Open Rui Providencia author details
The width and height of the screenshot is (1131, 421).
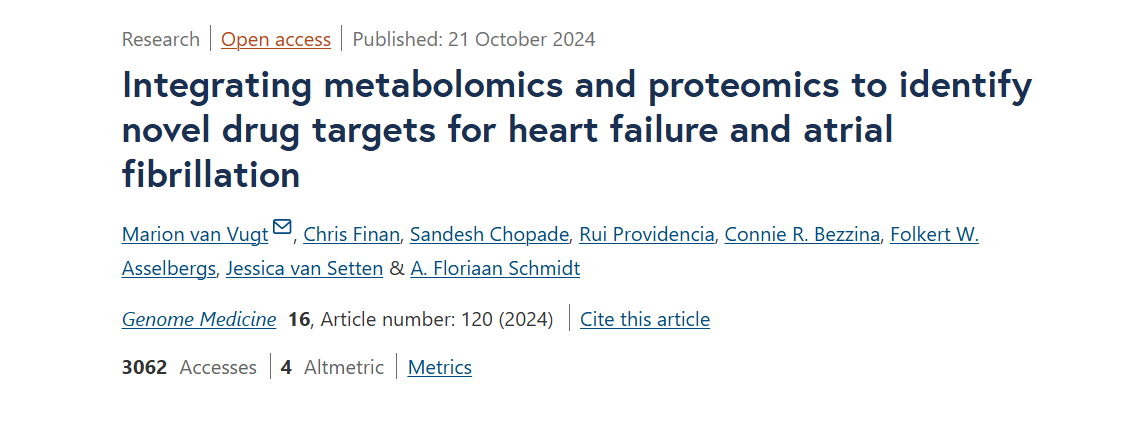click(647, 235)
